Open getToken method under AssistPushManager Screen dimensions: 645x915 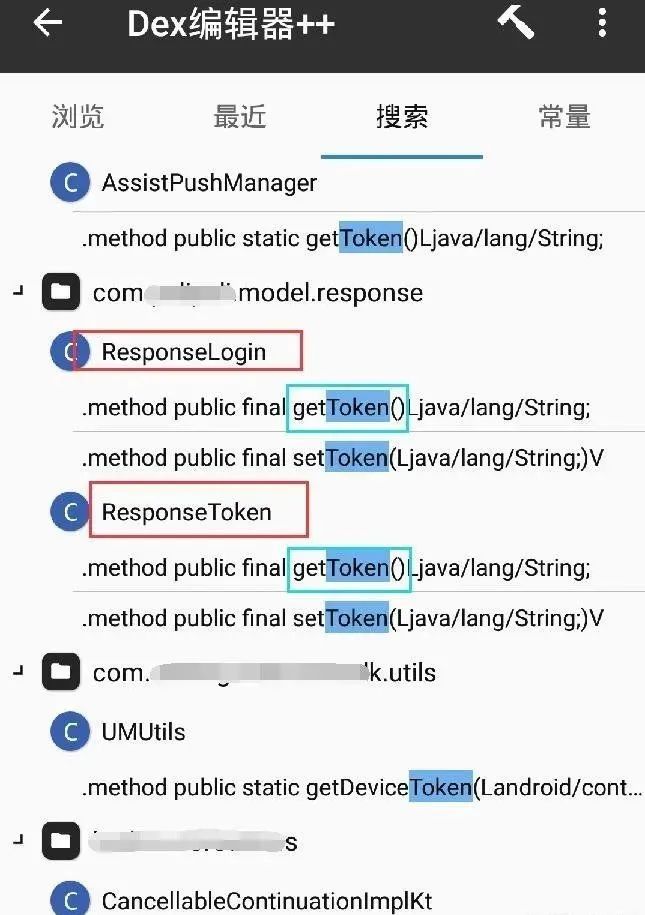343,238
